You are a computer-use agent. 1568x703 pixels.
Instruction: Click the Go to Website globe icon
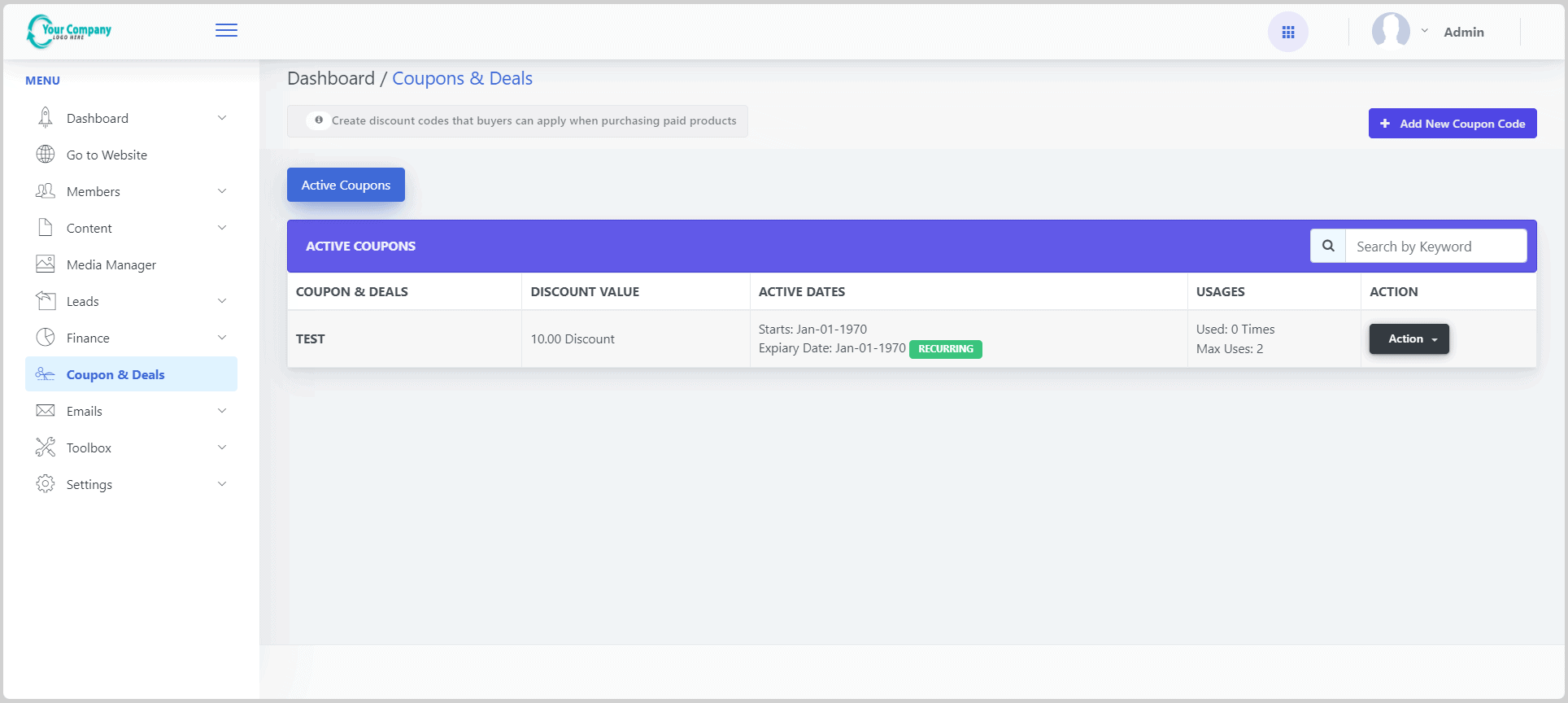point(46,155)
